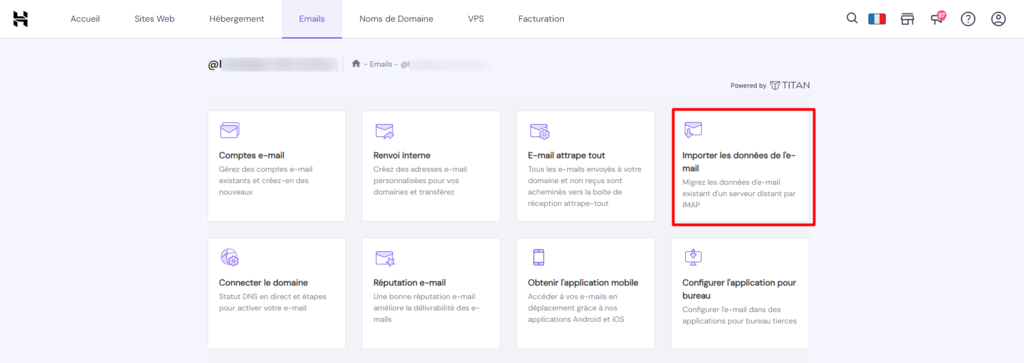Click the Hostinger logo icon
The image size is (1024, 363).
(x=21, y=19)
